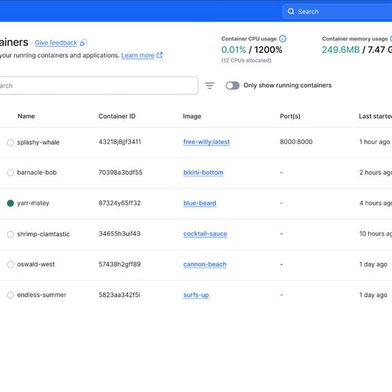Viewport: 392px width, 392px height.
Task: Open the Give feedback link
Action: coord(56,43)
